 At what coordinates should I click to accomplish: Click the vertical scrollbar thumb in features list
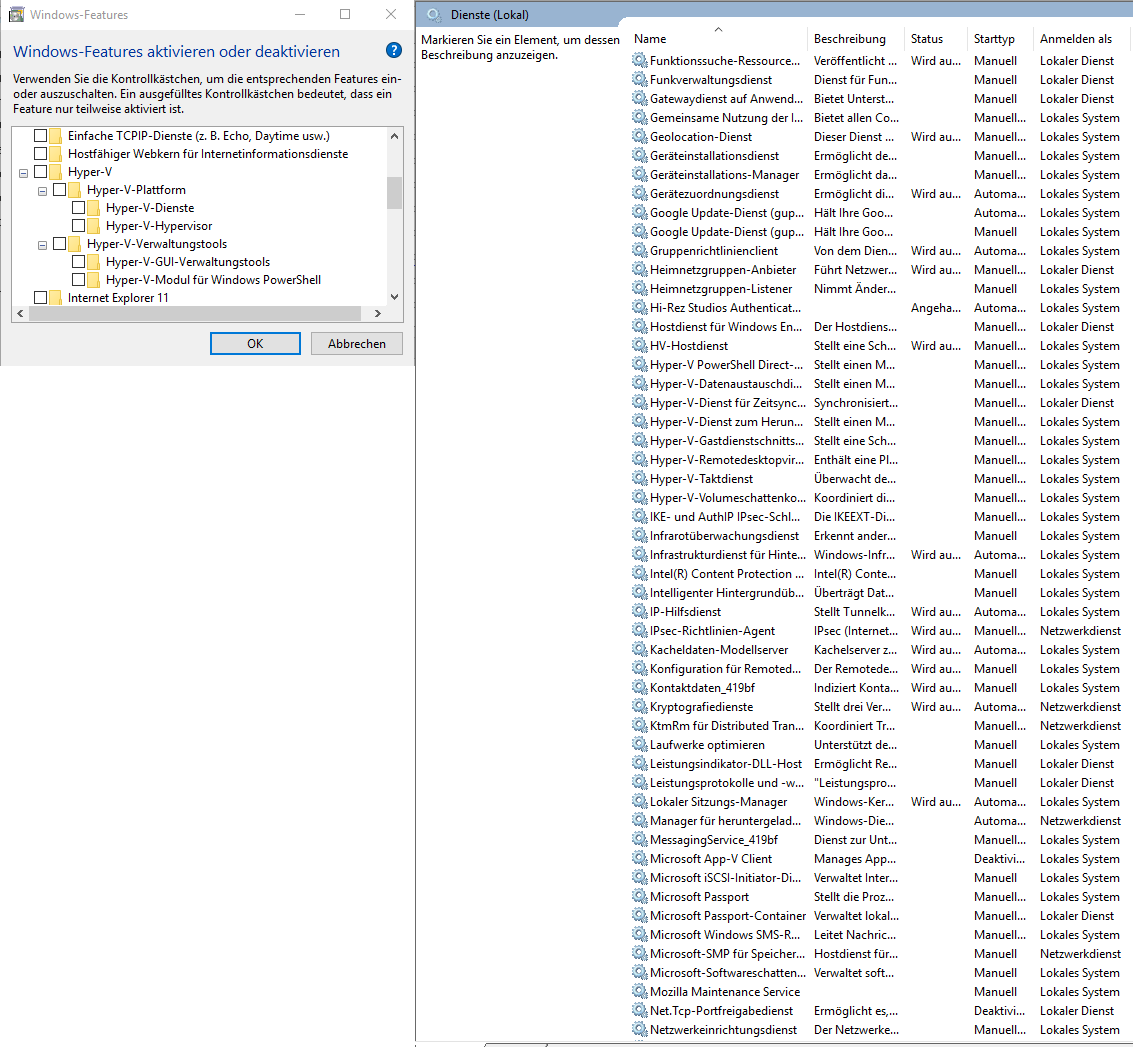(x=394, y=193)
